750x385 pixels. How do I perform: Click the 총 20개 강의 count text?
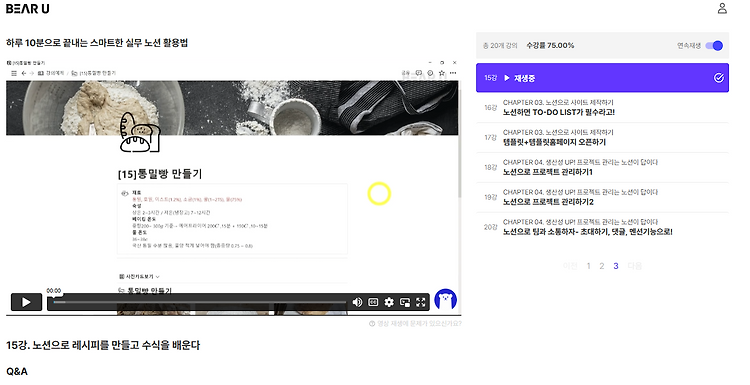(500, 45)
